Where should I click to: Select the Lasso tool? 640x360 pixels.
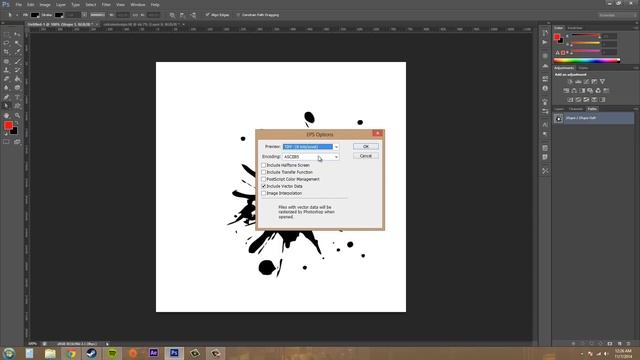coord(6,43)
